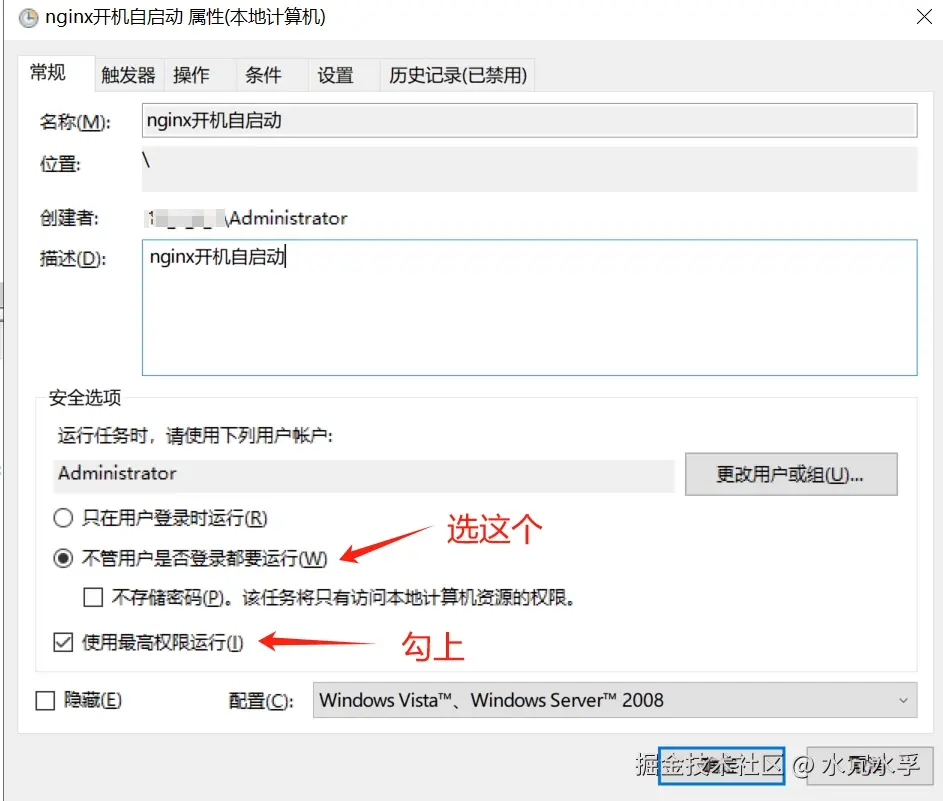Click the 名称 field containing nginx开机自启动

pos(529,120)
